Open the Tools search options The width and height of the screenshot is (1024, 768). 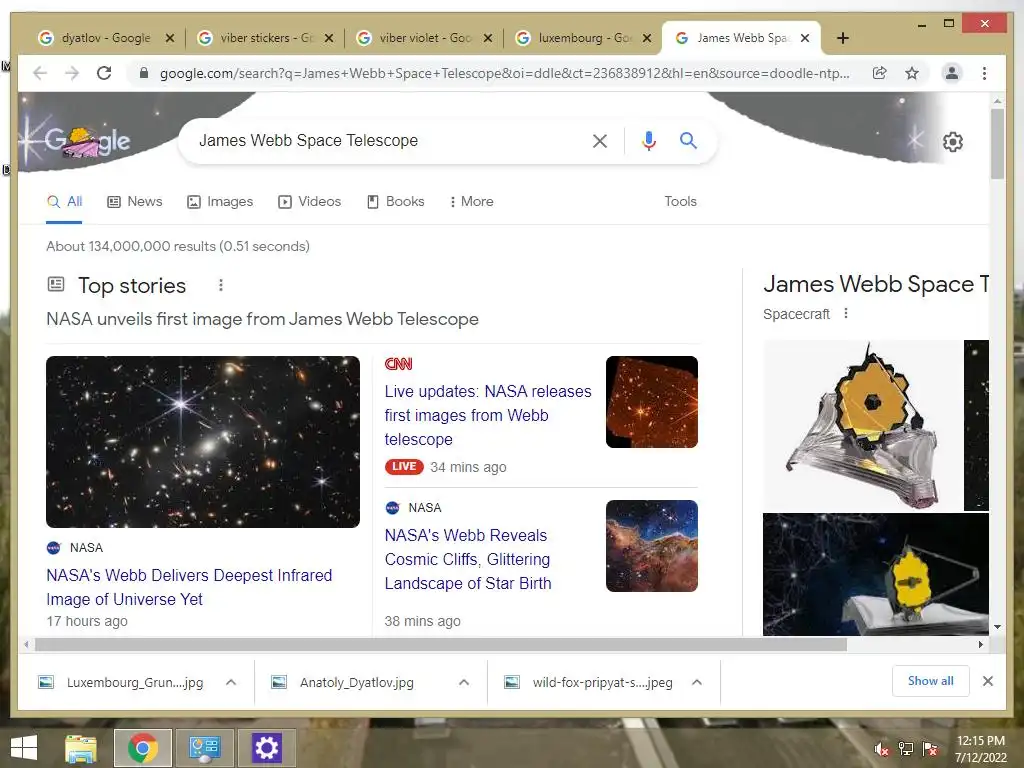680,202
